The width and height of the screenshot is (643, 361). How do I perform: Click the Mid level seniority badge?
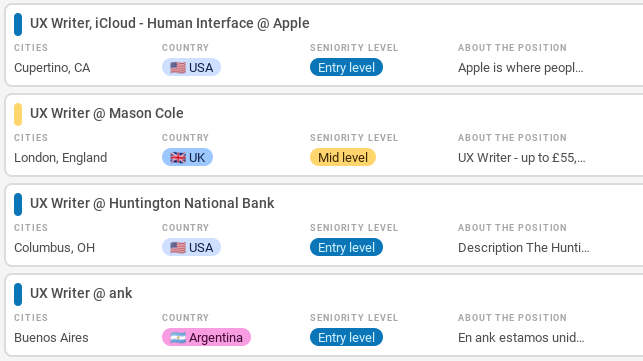point(343,158)
